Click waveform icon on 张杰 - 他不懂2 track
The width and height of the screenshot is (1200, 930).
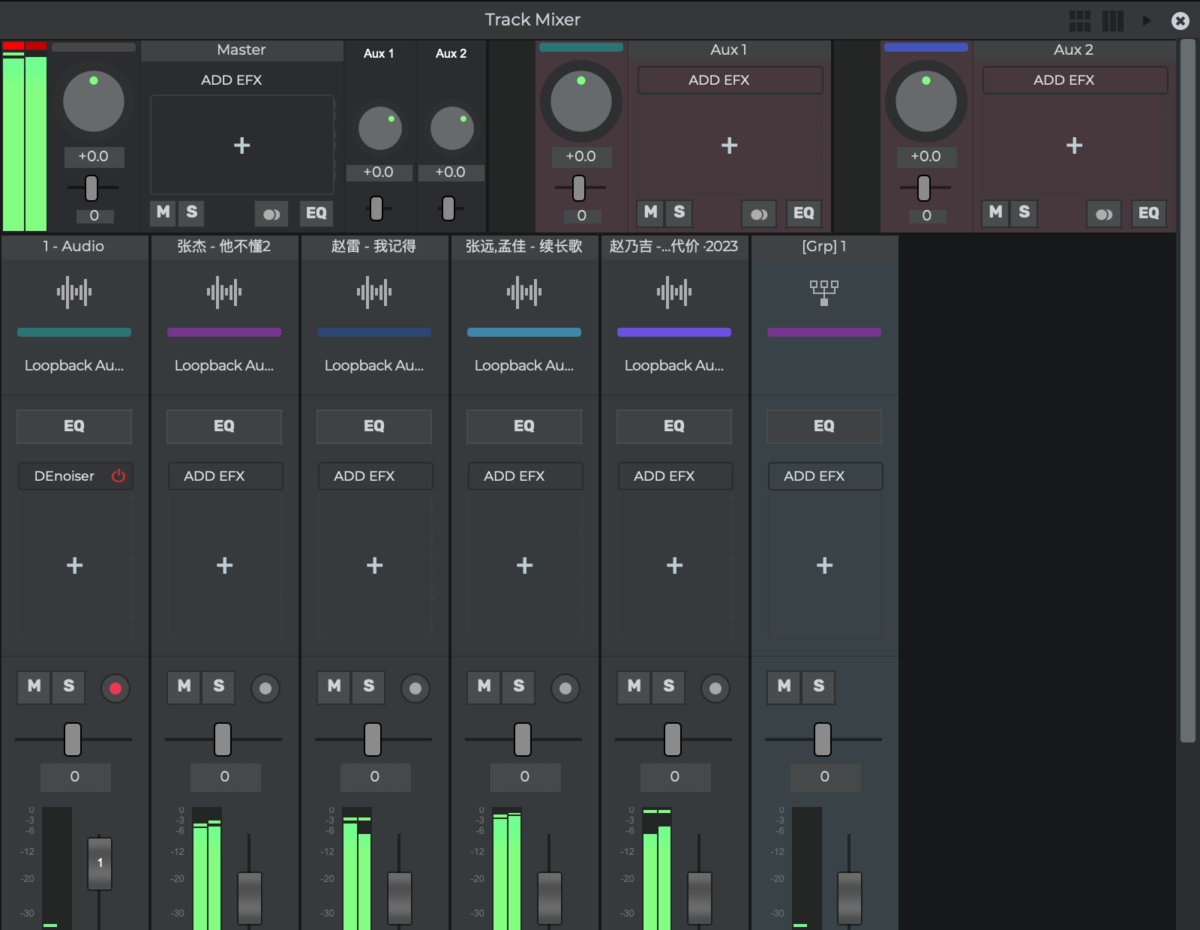click(x=224, y=293)
